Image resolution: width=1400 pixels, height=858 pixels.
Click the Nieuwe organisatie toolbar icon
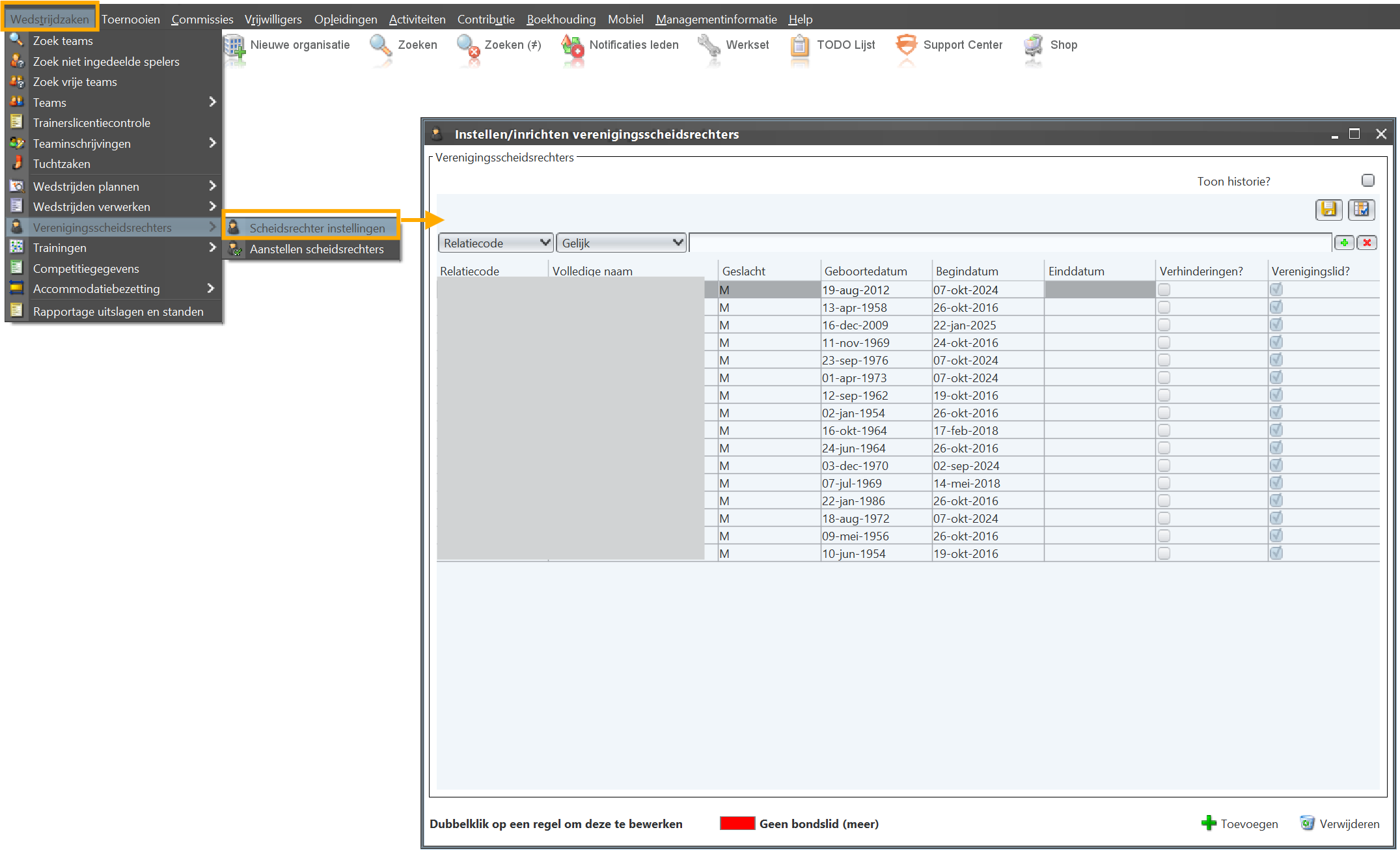(x=235, y=46)
